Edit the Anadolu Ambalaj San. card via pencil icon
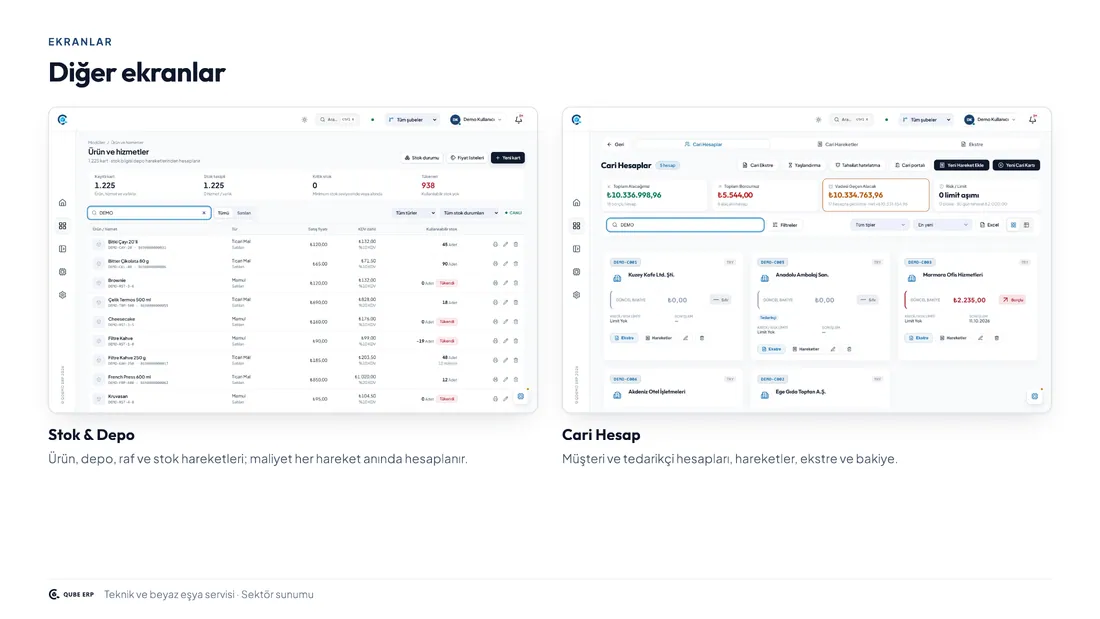Screen dimensions: 1100x619 click(x=833, y=349)
